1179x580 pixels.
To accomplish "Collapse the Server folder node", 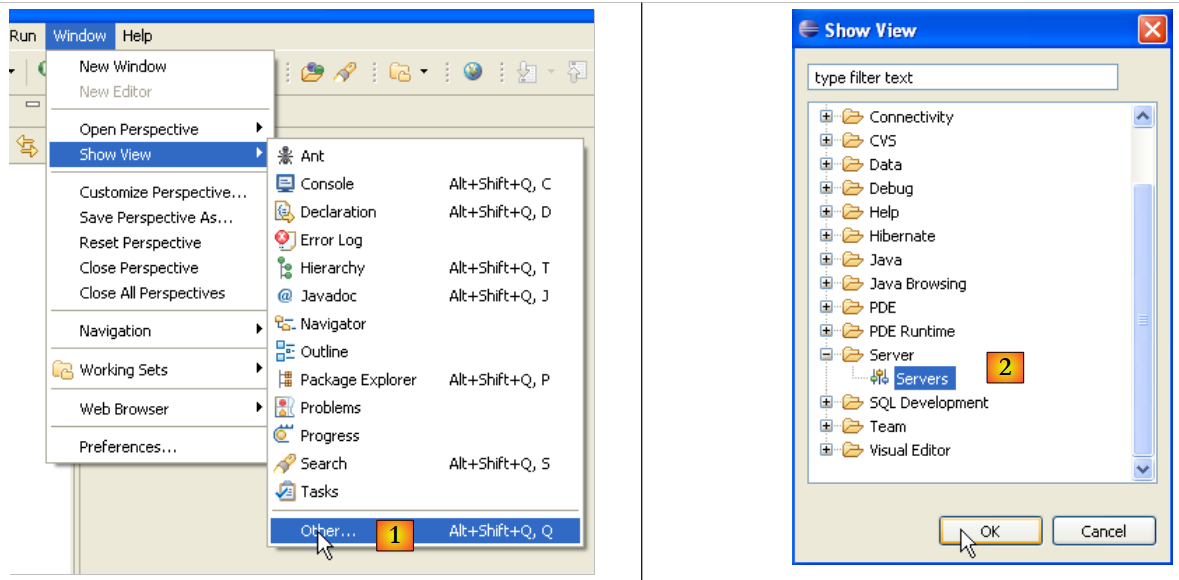I will [826, 355].
